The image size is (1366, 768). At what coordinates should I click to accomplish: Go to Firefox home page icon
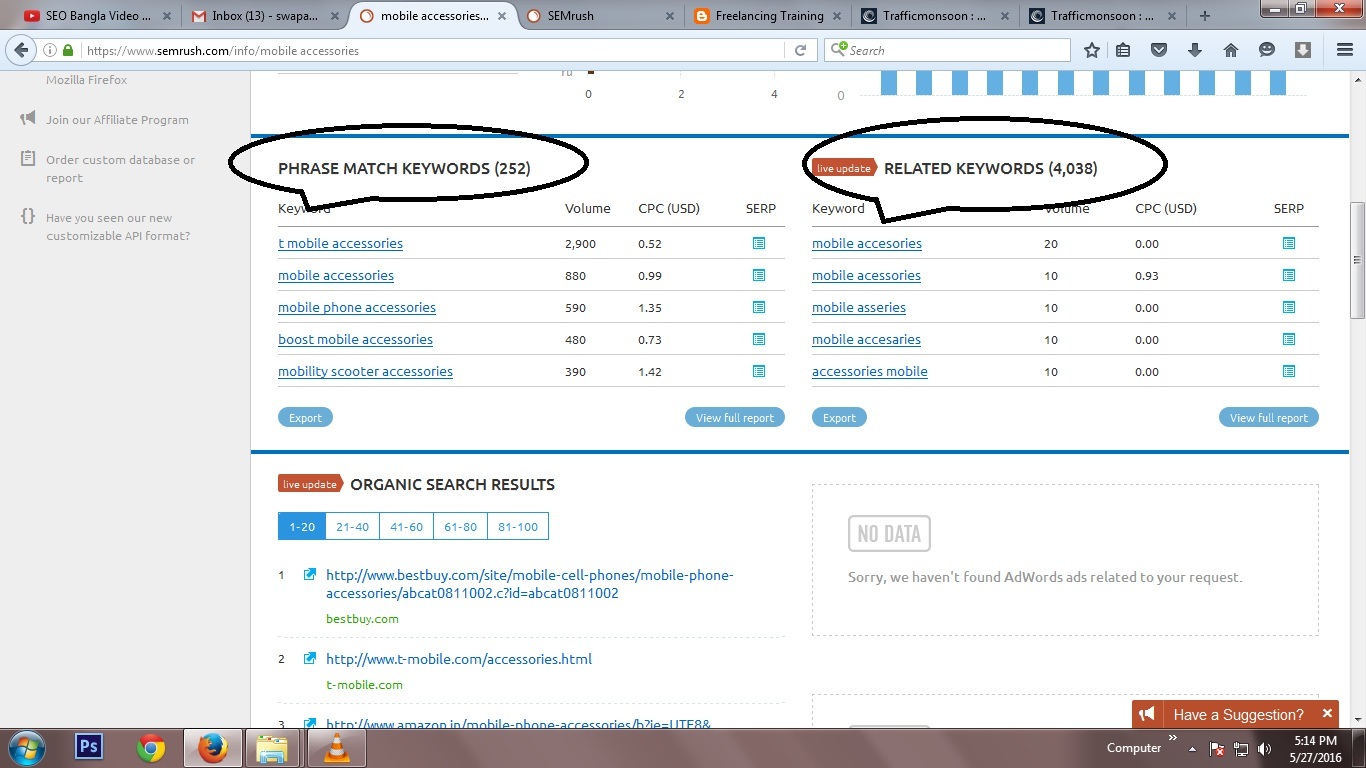click(x=1231, y=50)
